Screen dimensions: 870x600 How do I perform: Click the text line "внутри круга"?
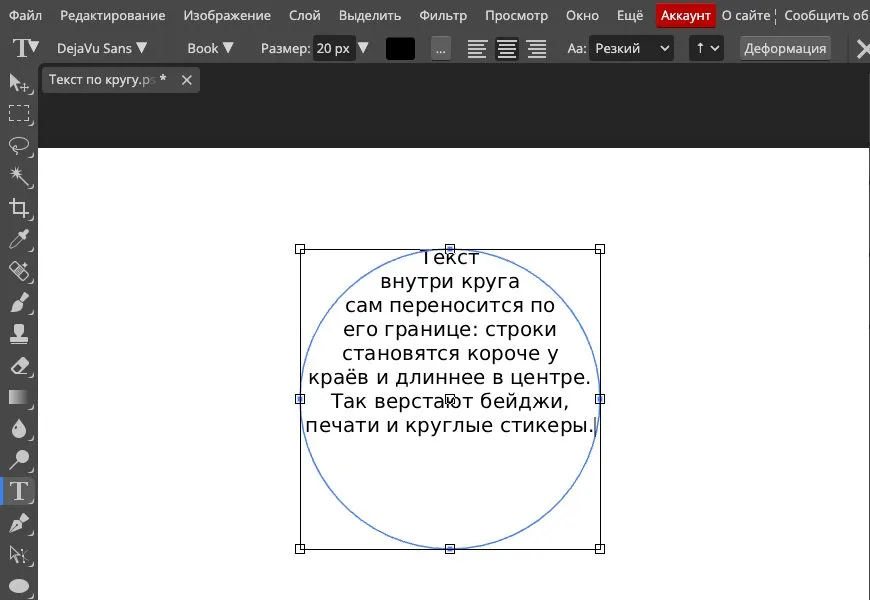tap(450, 282)
